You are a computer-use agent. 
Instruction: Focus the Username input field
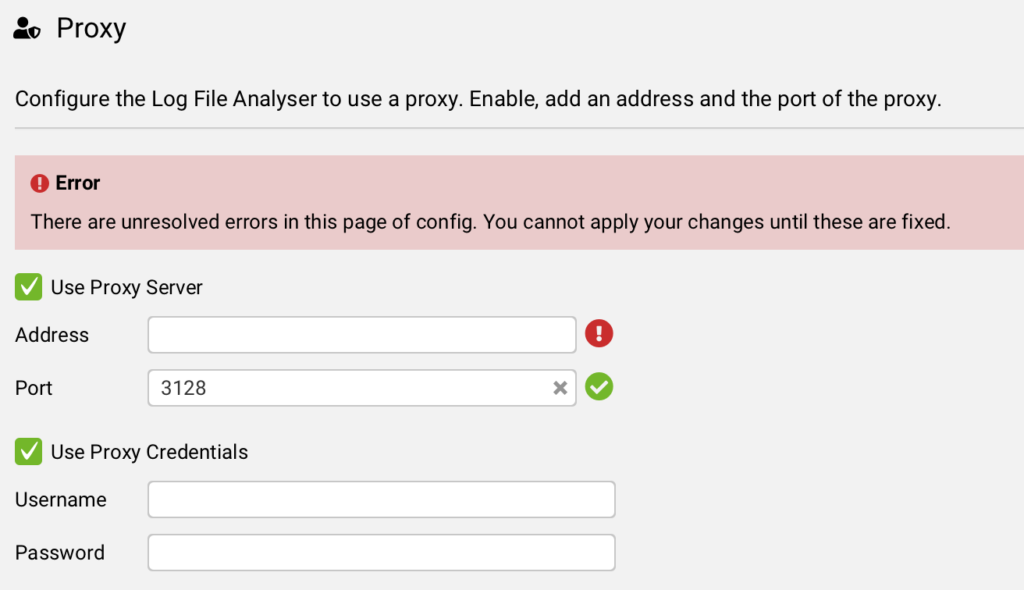point(381,500)
